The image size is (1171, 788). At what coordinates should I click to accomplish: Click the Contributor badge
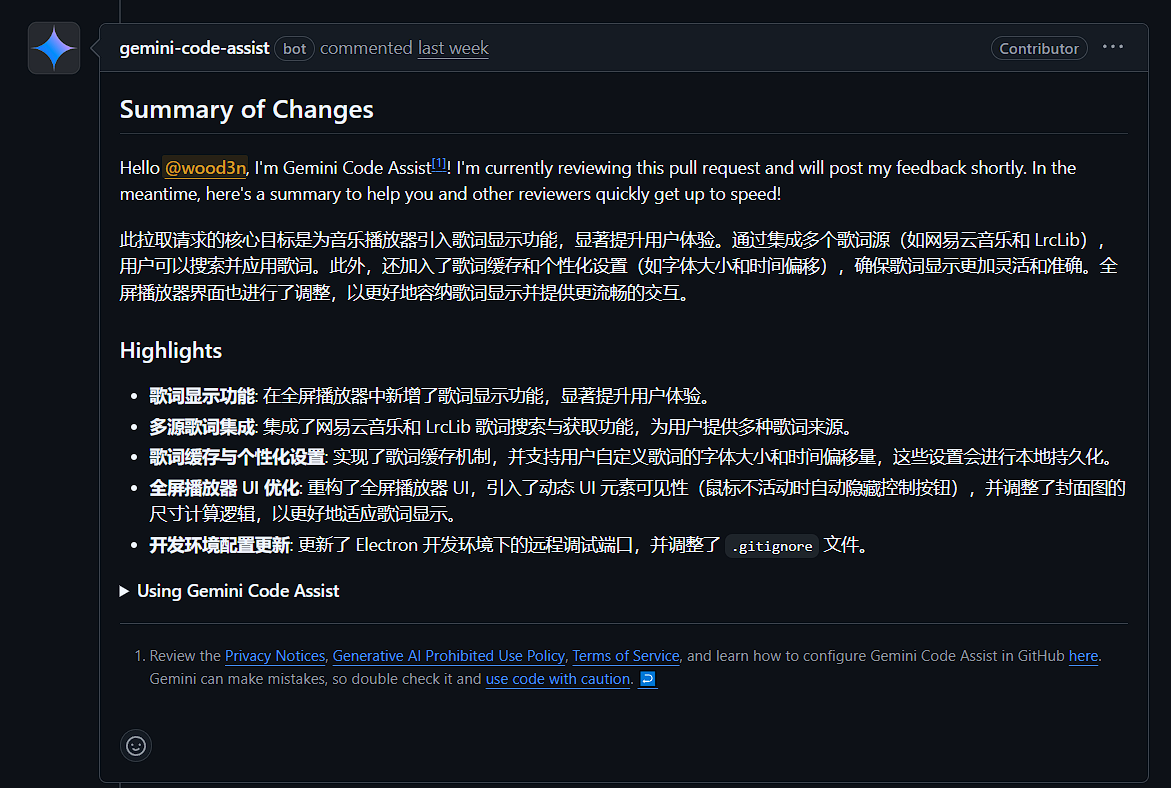[1039, 48]
